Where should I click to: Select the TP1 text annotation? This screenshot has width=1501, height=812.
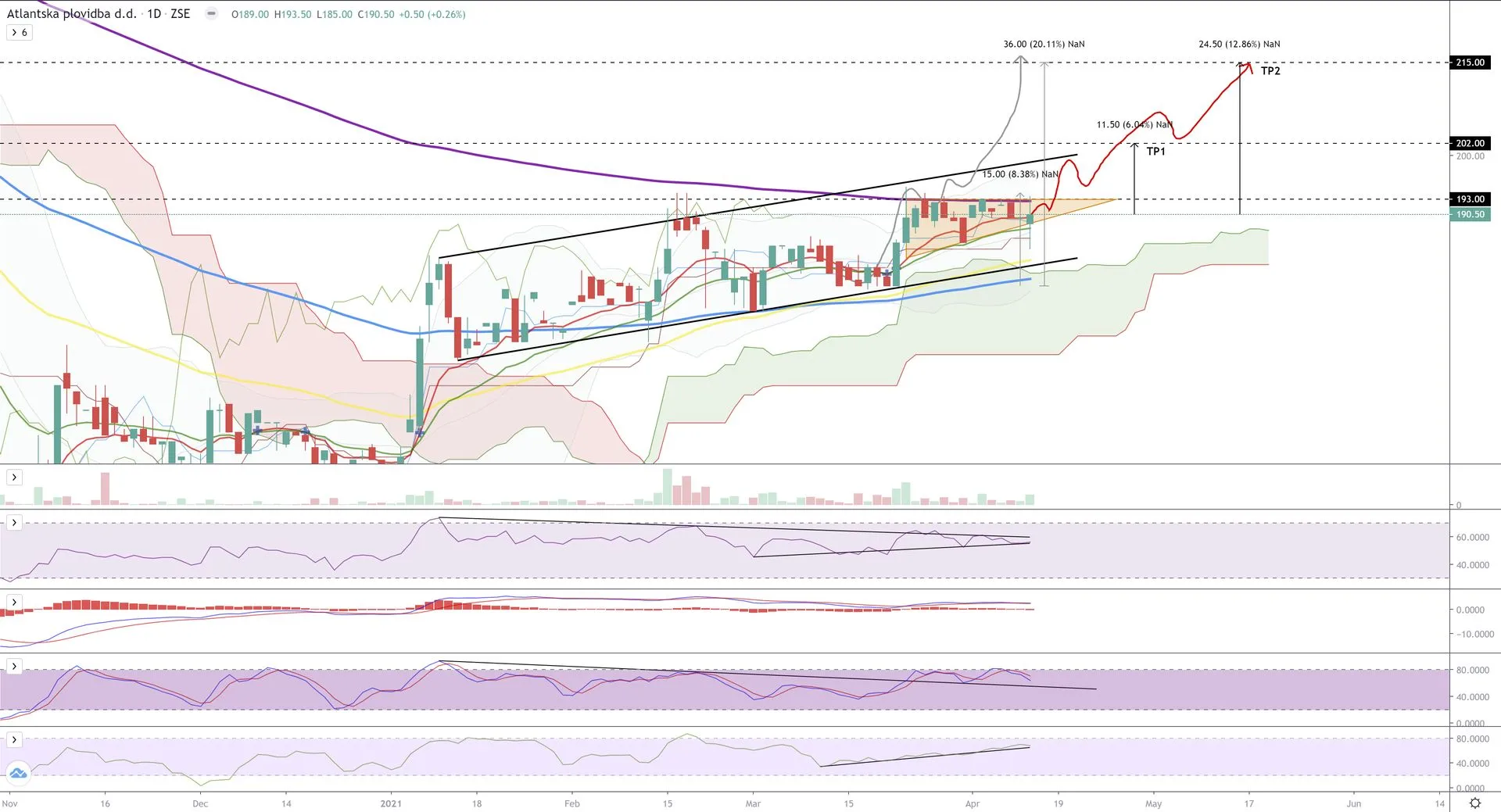coord(1155,151)
